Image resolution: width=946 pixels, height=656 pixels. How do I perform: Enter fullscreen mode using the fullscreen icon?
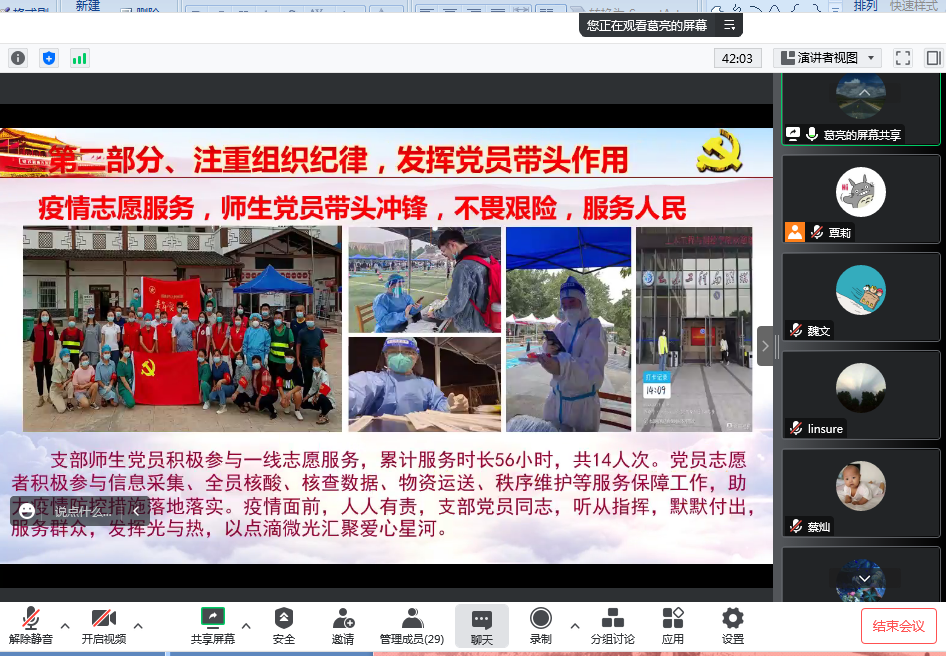pos(902,58)
